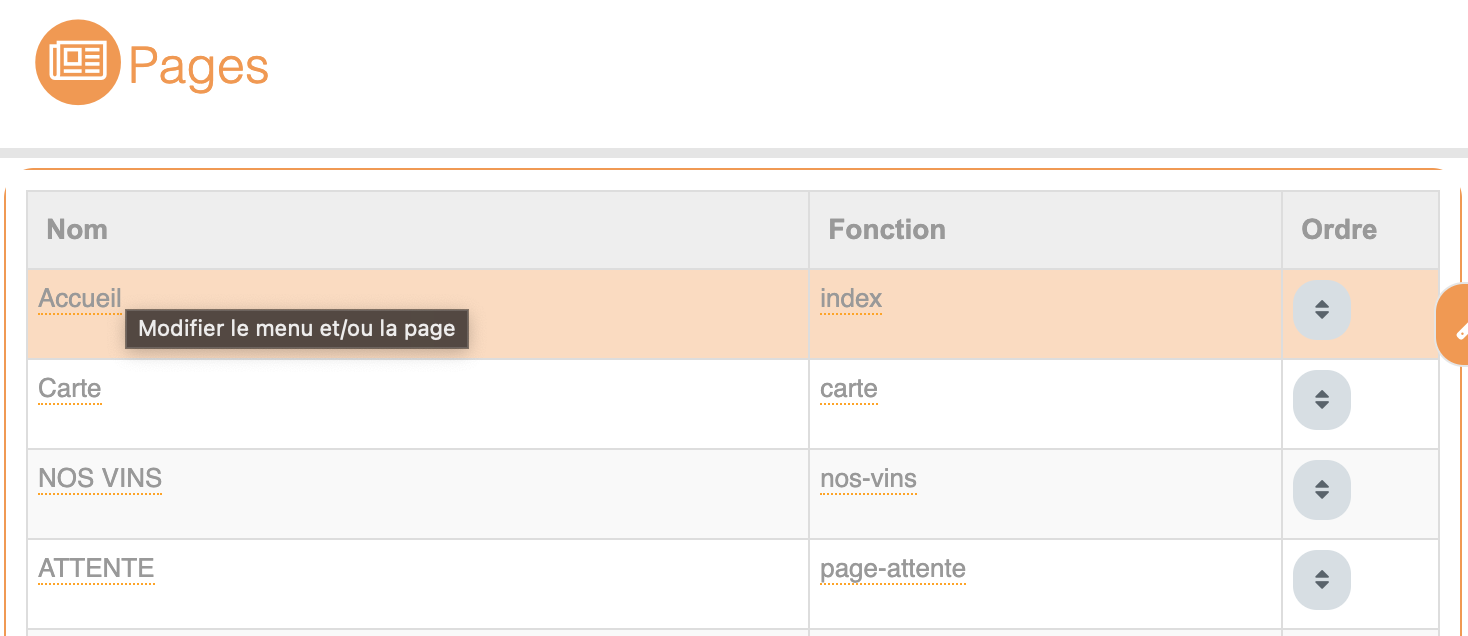Open the ATTENTE page link
1468x636 pixels.
point(96,569)
